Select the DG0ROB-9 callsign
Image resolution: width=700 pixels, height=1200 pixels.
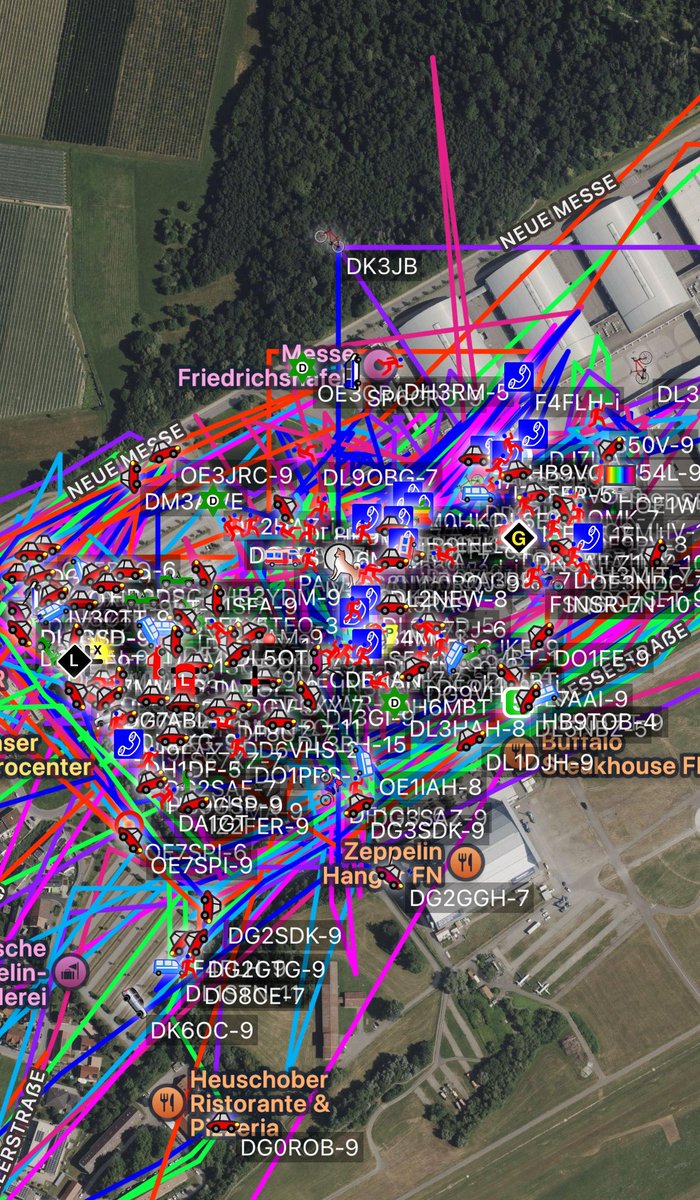(x=299, y=1147)
